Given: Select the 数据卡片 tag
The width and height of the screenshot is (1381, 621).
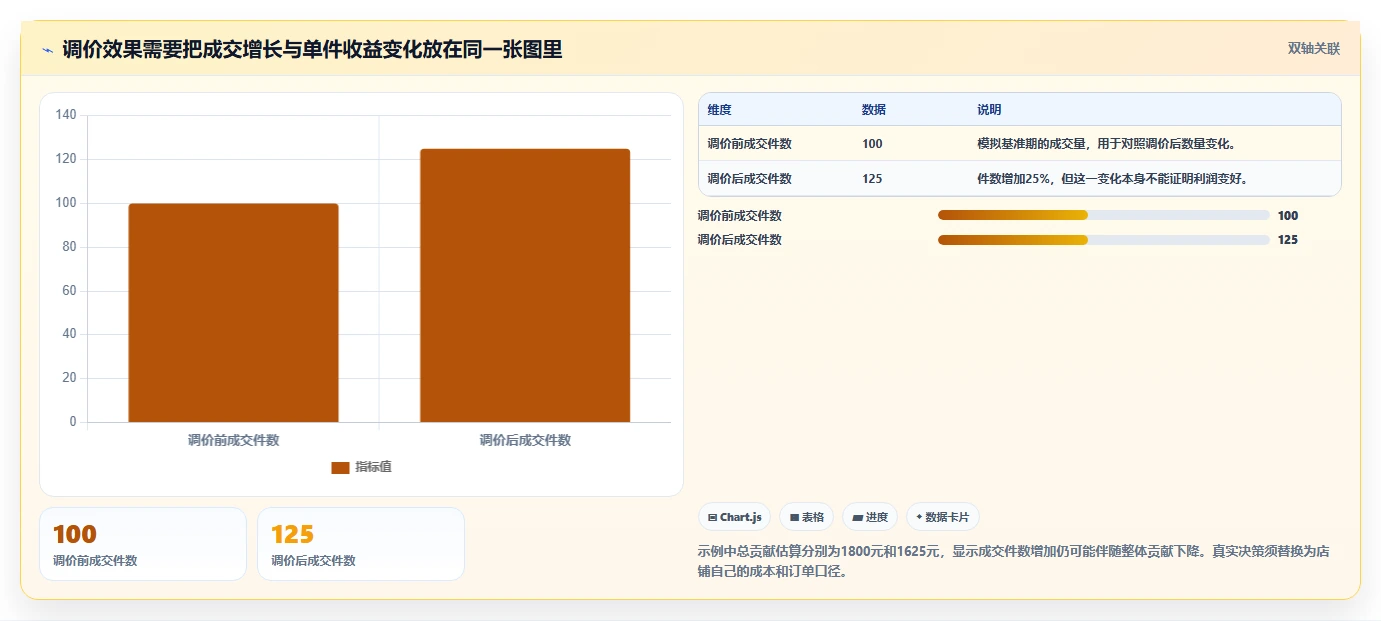Looking at the screenshot, I should tap(942, 517).
